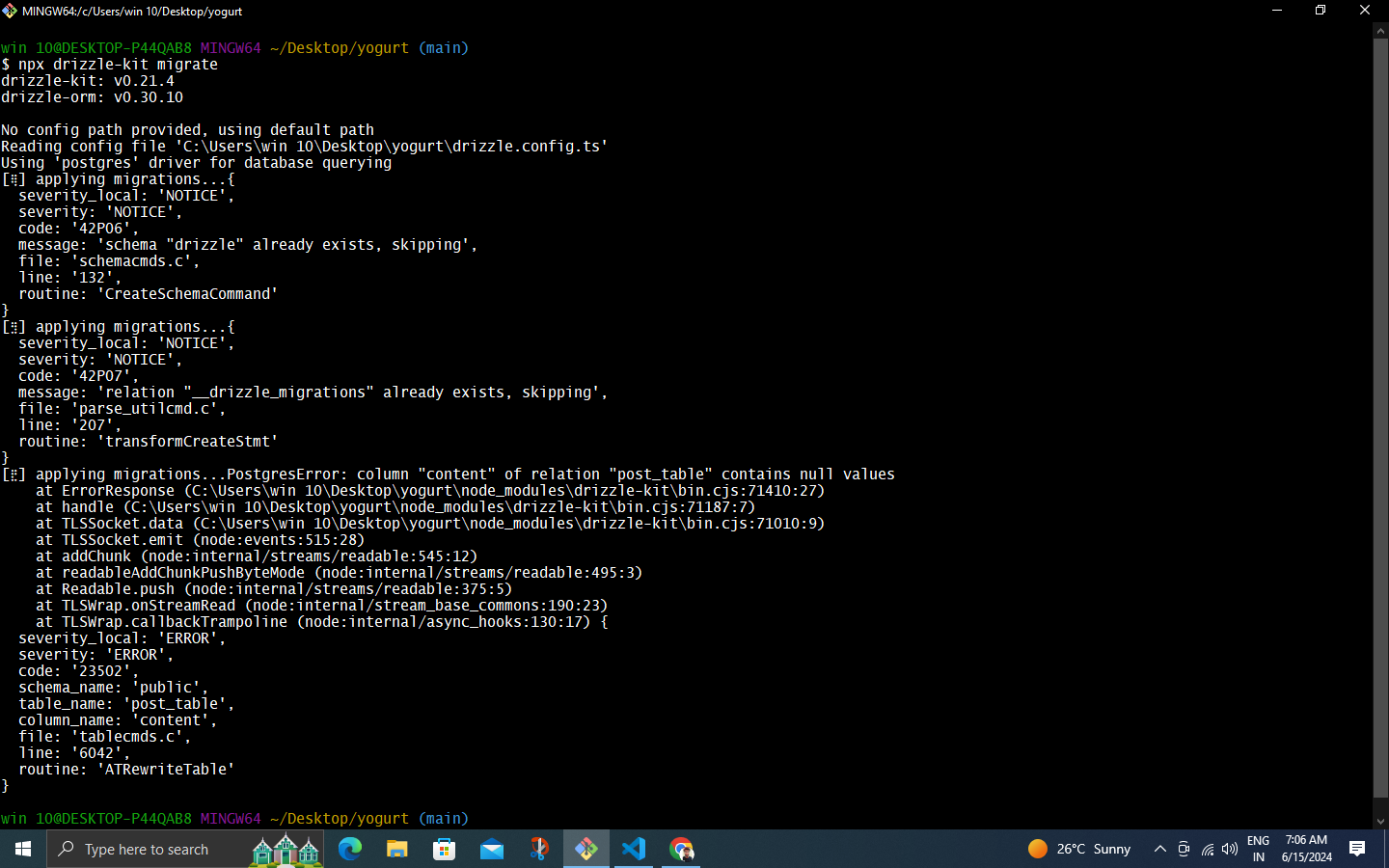Click the 'at Readable.push' stack trace line
1389x868 pixels.
(x=274, y=589)
